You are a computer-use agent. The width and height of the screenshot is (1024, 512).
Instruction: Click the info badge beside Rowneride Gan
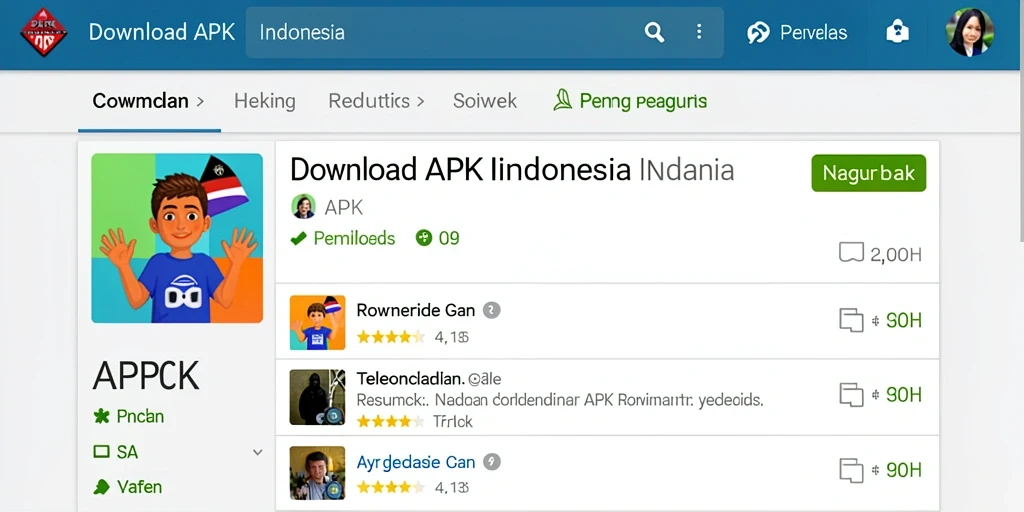coord(492,310)
